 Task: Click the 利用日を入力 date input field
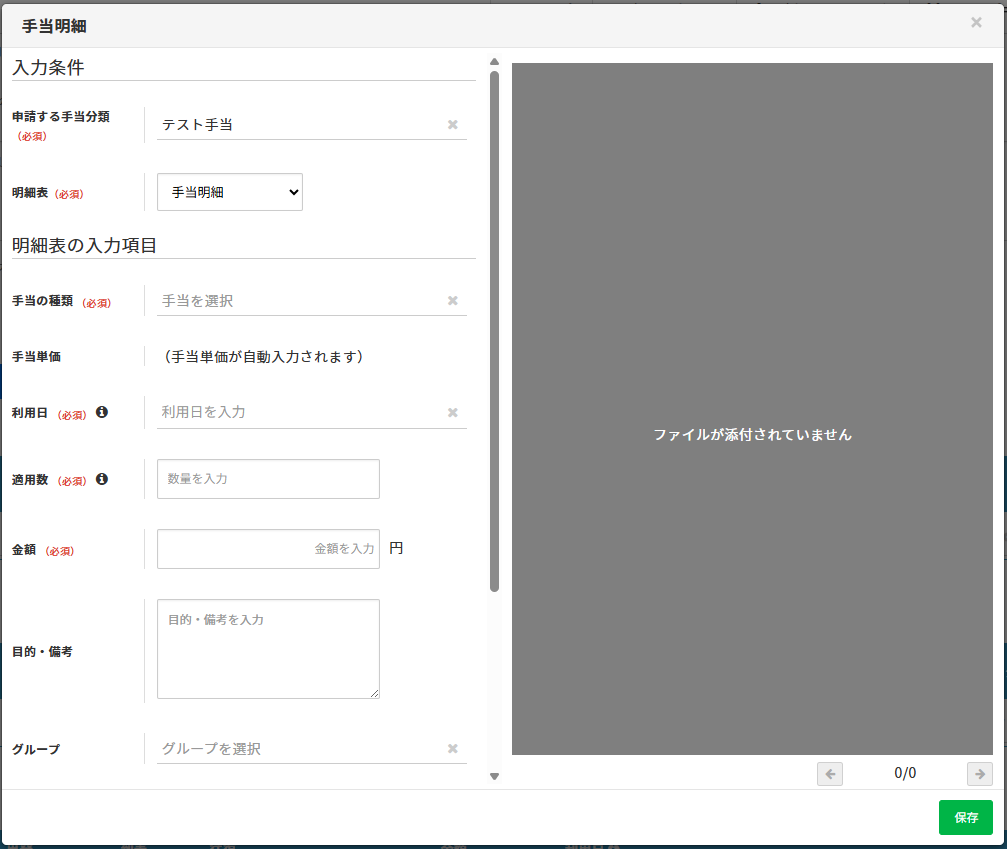click(300, 412)
